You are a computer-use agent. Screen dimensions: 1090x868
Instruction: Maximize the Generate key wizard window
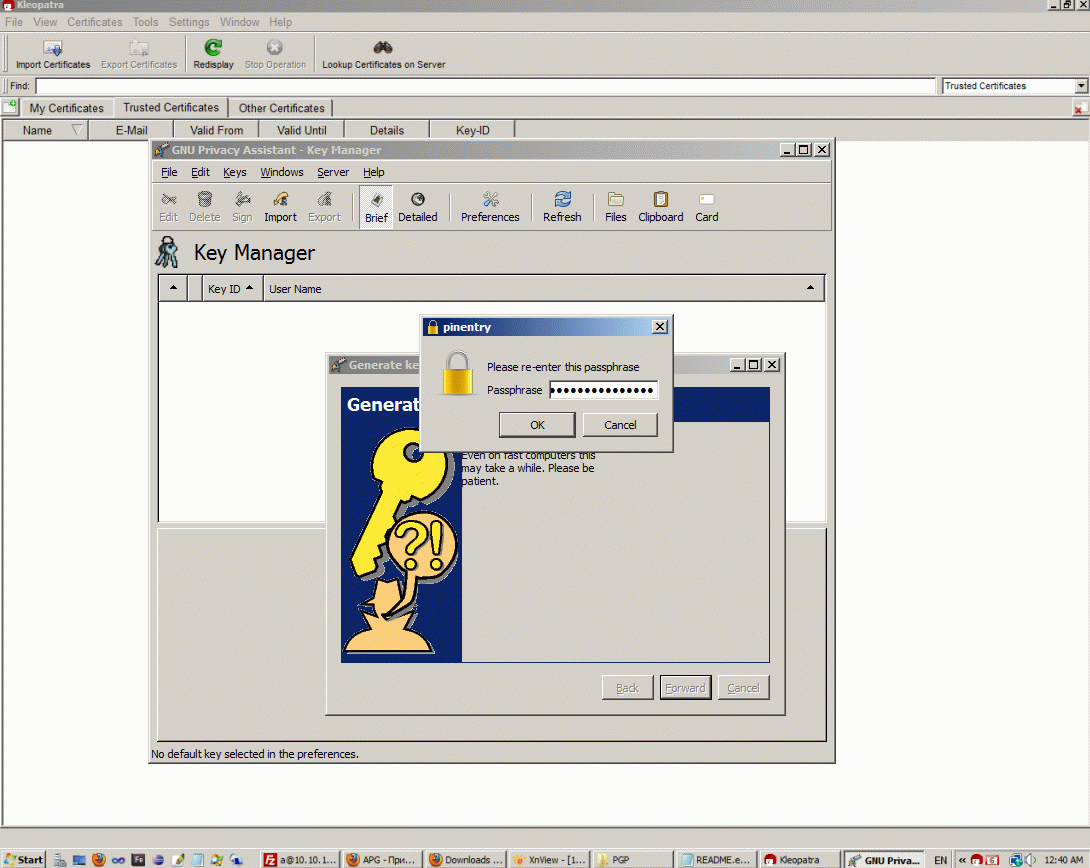(x=754, y=364)
